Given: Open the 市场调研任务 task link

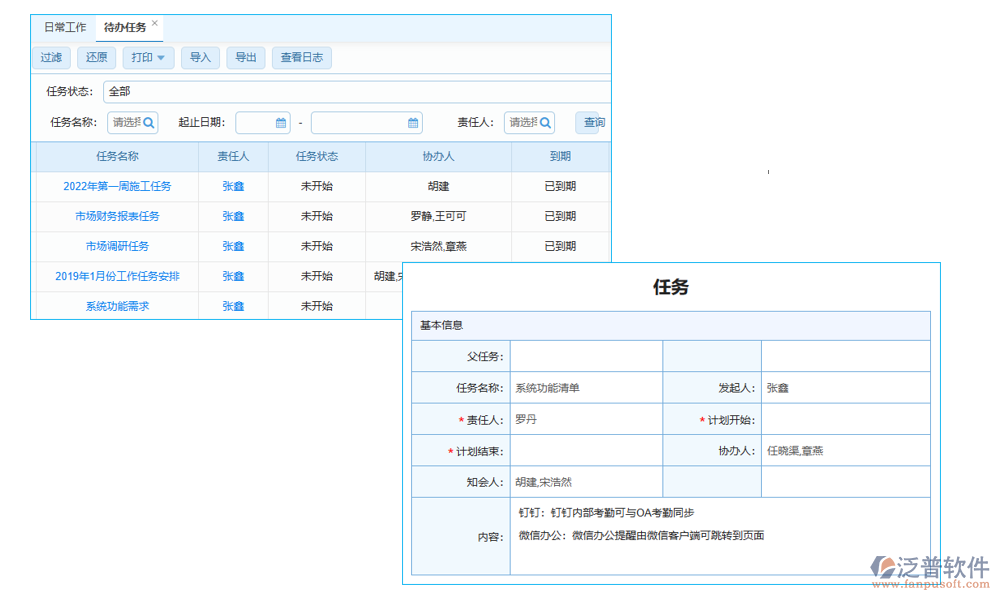Looking at the screenshot, I should pyautogui.click(x=116, y=246).
